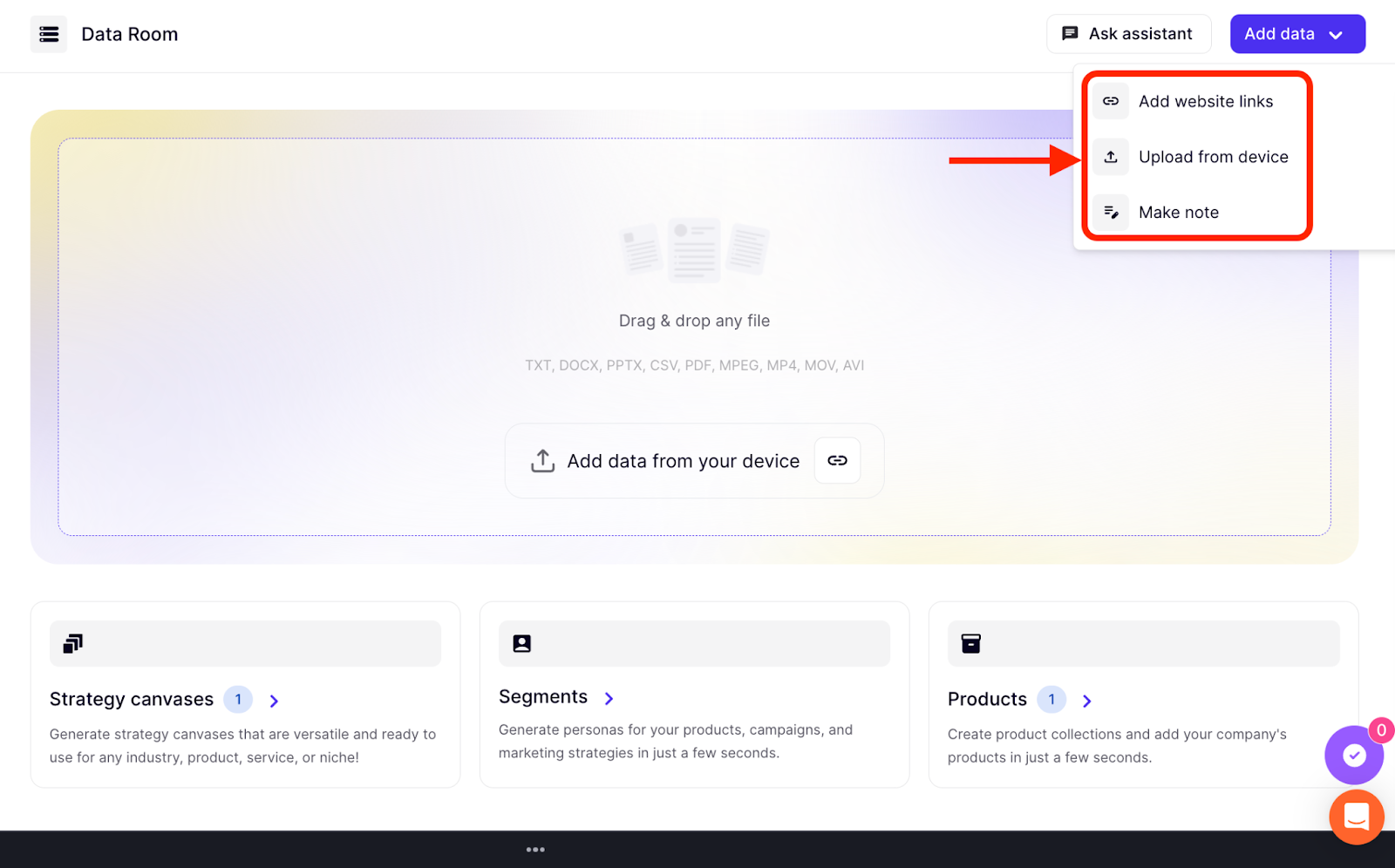
Task: Open the orange chat support widget
Action: point(1356,817)
